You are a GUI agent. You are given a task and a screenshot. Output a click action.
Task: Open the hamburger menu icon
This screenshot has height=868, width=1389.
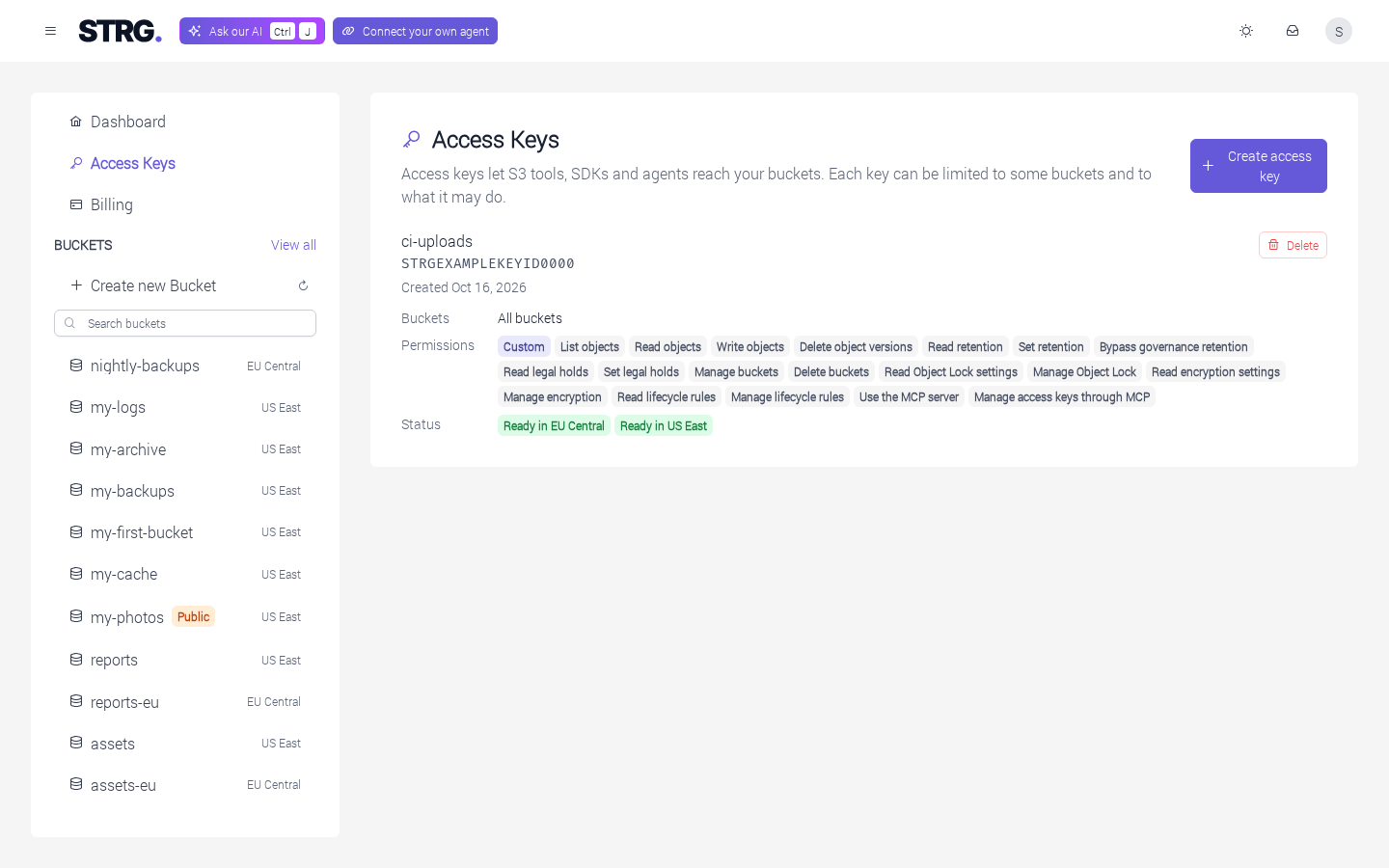(50, 31)
